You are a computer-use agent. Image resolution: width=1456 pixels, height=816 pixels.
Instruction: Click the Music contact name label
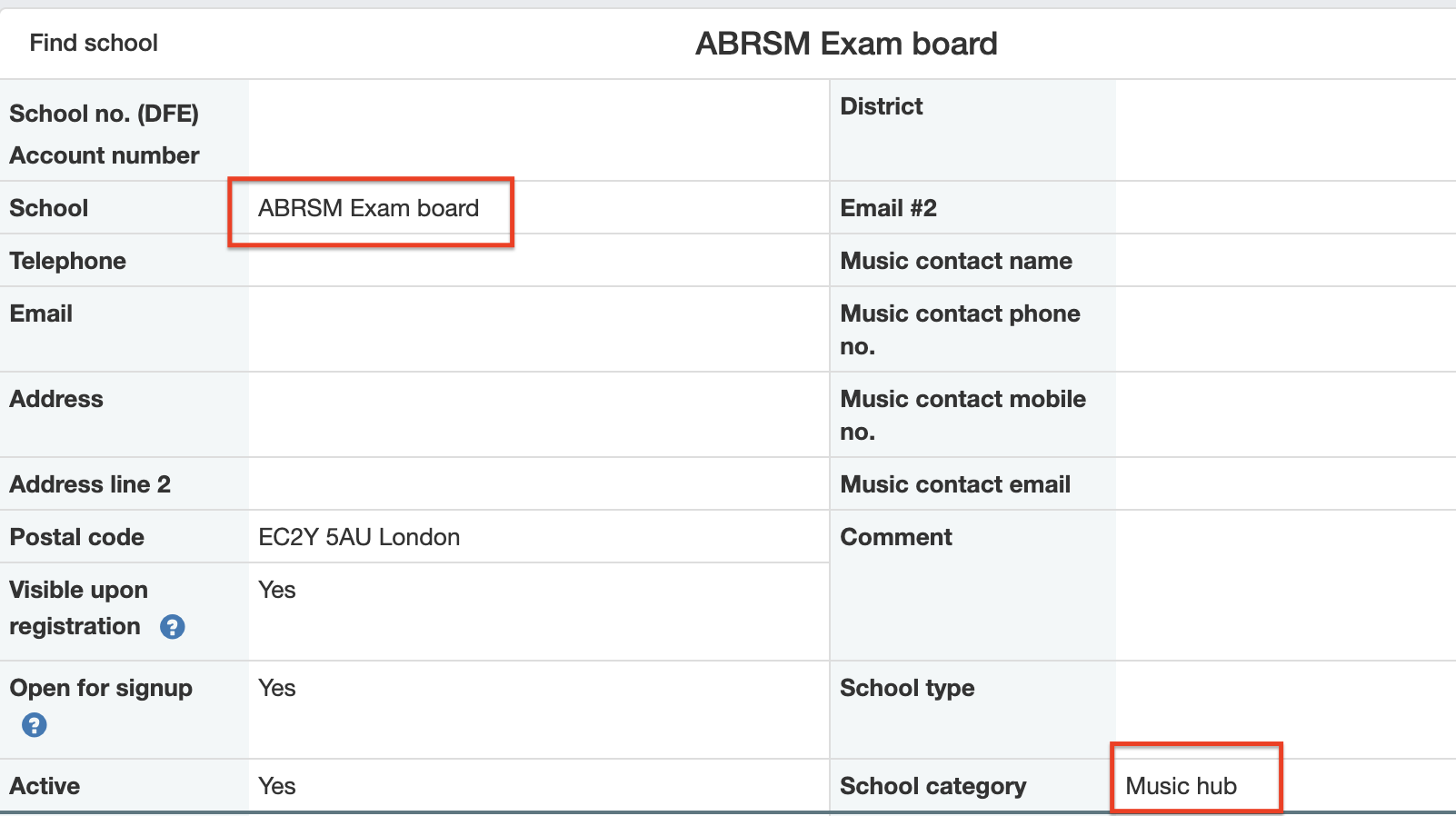pos(956,261)
